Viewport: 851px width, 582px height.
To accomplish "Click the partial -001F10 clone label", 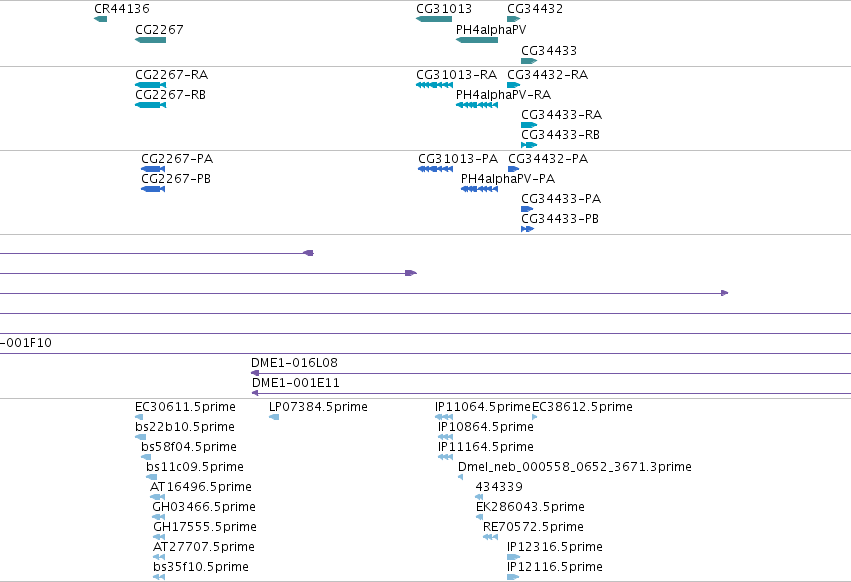I will point(26,343).
